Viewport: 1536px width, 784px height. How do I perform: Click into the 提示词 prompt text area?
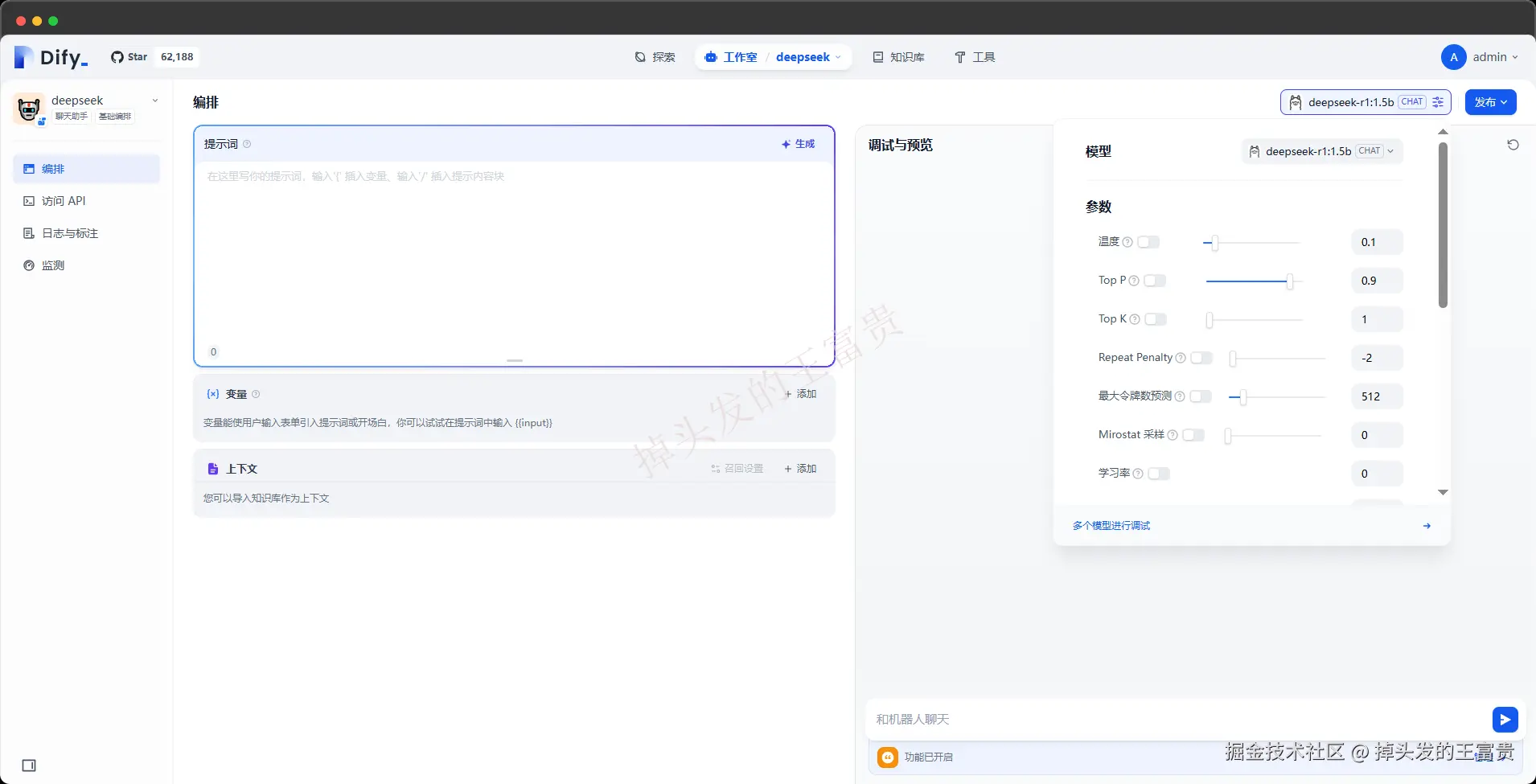[514, 253]
